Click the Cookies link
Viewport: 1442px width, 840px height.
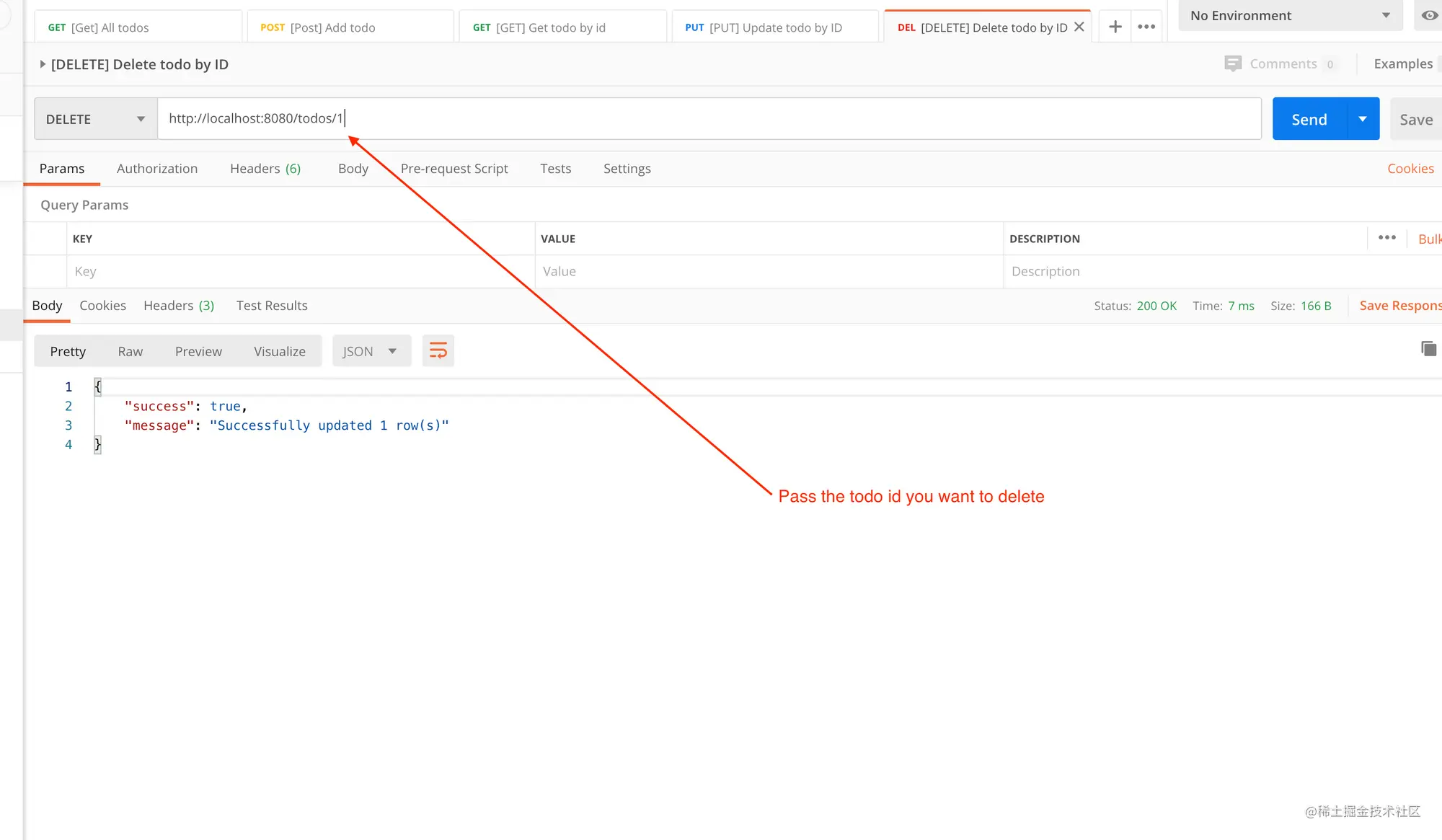pos(1410,169)
